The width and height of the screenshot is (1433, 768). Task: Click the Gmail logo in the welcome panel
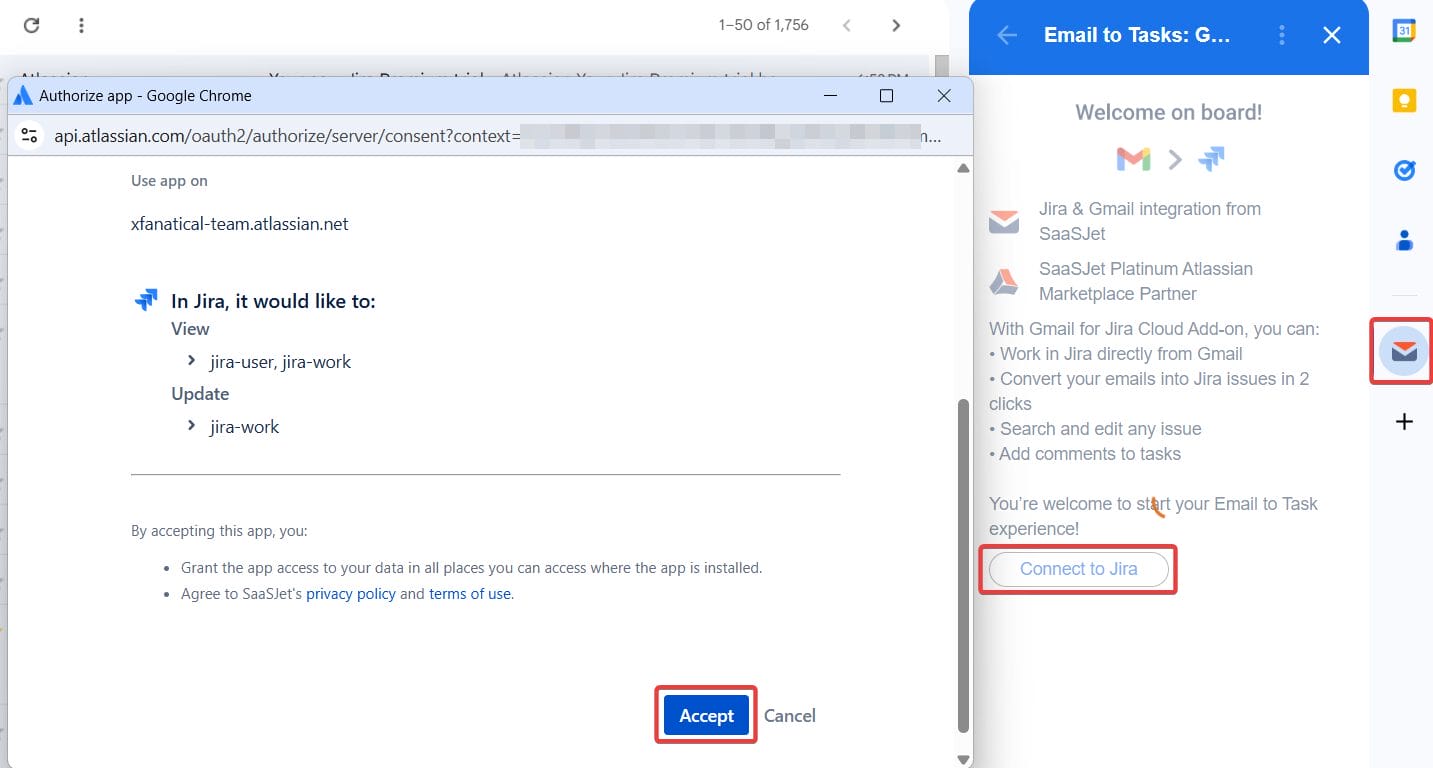coord(1132,158)
